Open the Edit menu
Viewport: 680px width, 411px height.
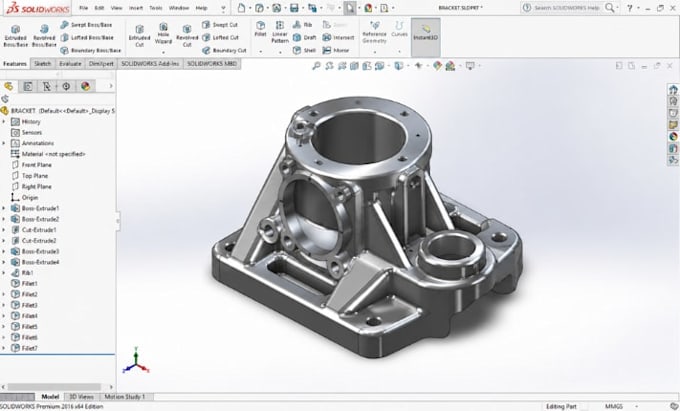click(99, 8)
